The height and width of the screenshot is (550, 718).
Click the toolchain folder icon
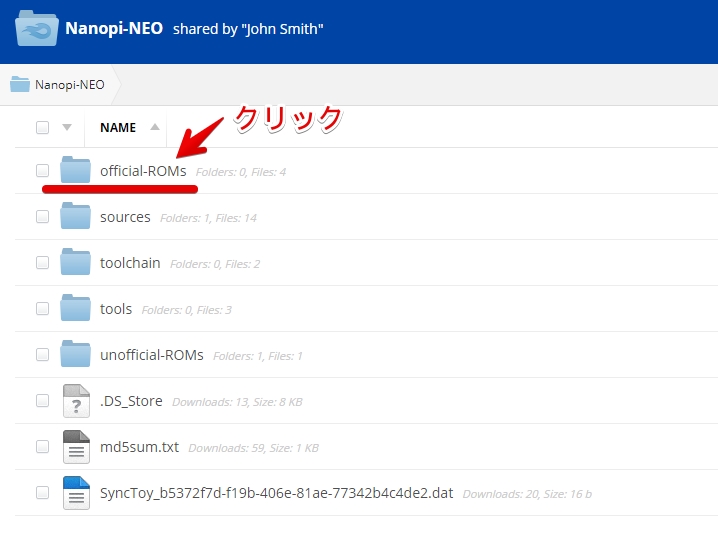point(75,261)
